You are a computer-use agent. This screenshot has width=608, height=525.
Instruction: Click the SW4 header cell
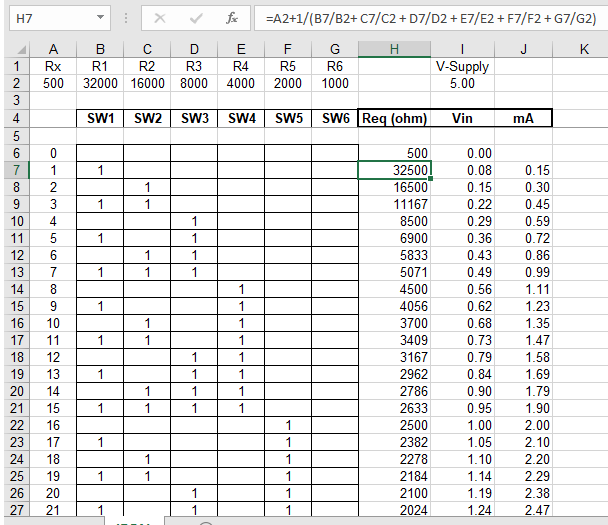pos(241,118)
